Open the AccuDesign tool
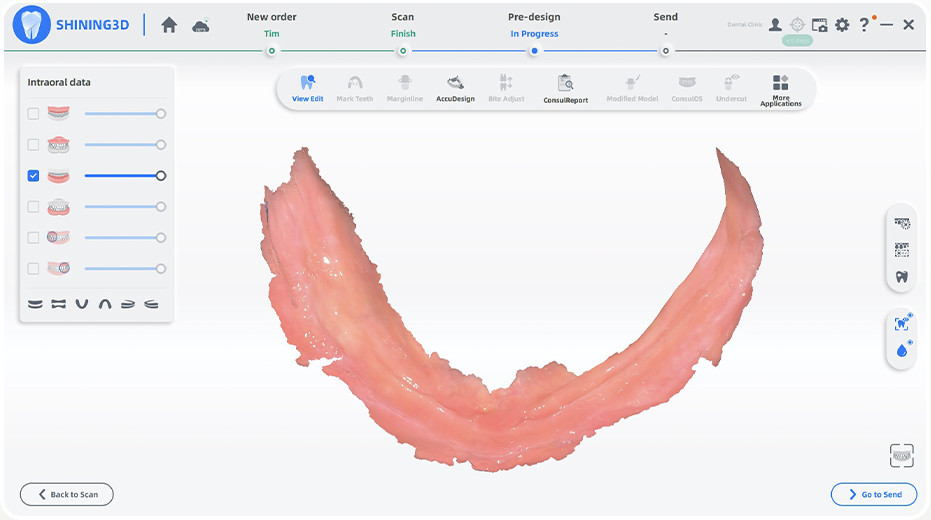931x520 pixels. coord(455,88)
